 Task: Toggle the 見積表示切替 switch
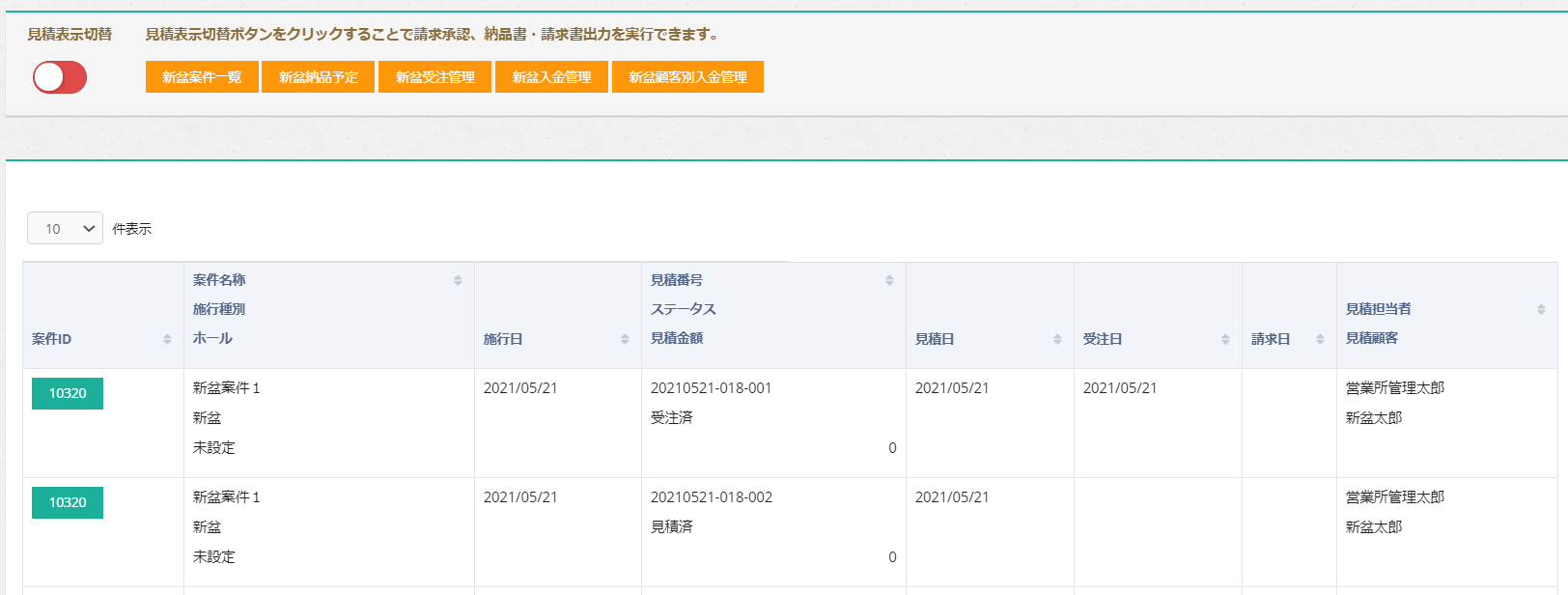(60, 77)
